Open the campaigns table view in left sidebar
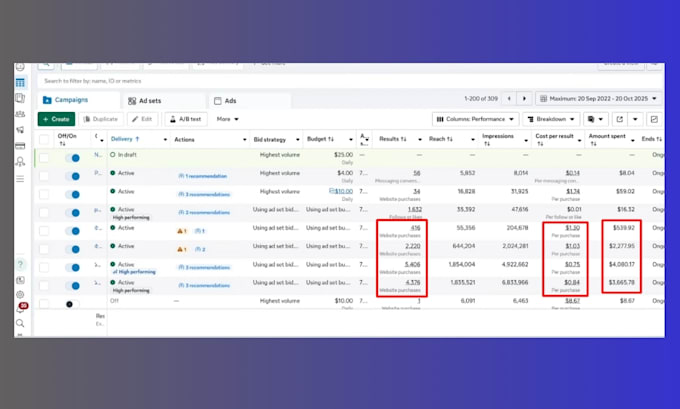This screenshot has width=680, height=409. click(20, 82)
